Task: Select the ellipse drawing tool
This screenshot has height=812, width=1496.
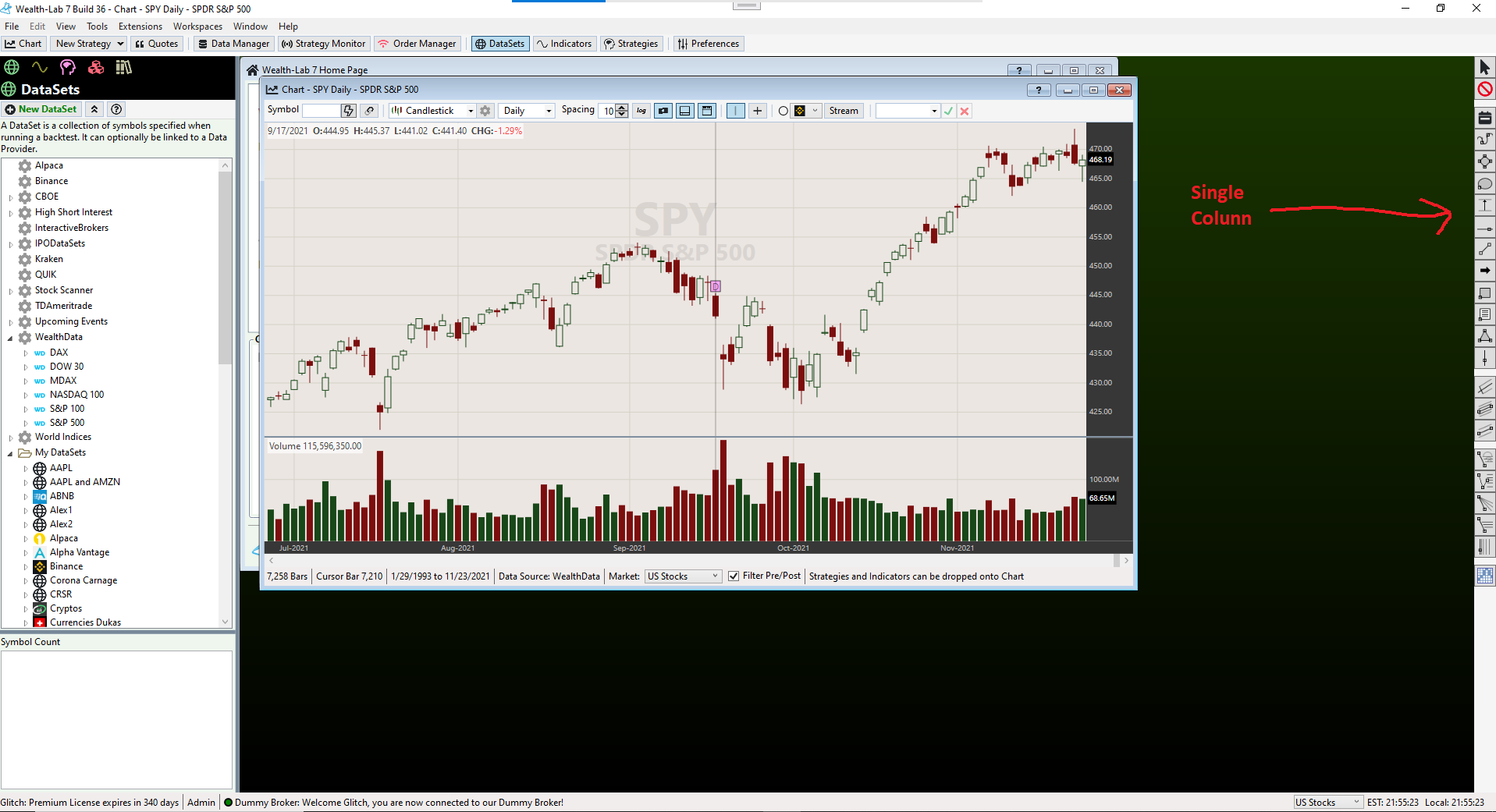Action: pyautogui.click(x=1484, y=184)
